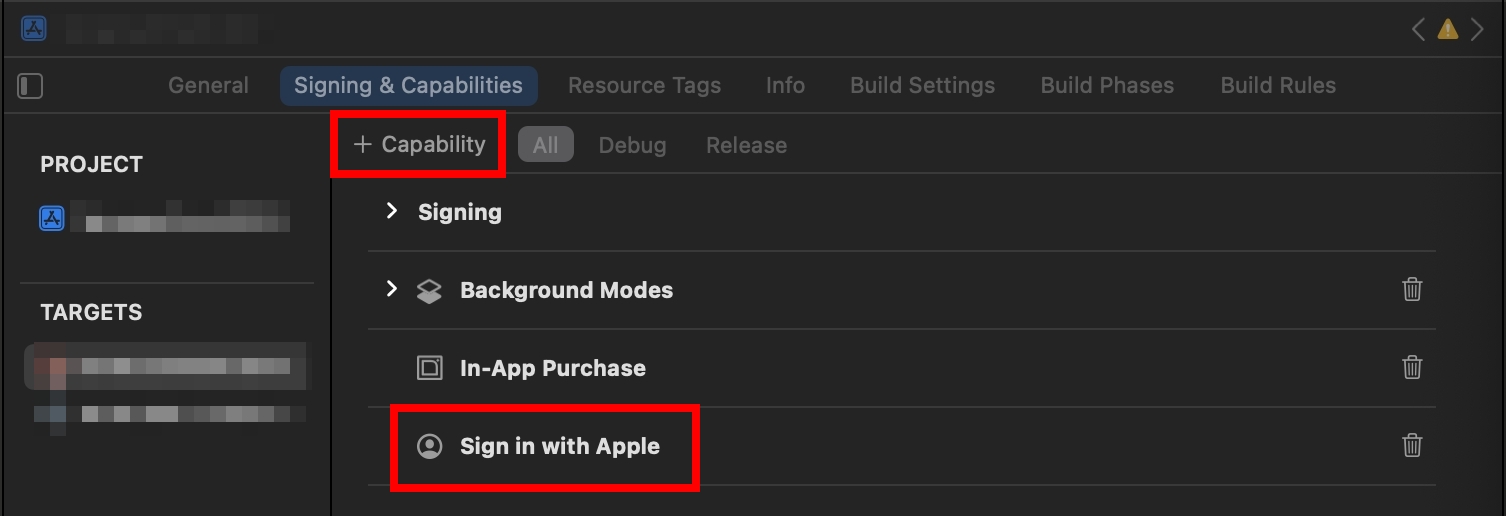Viewport: 1506px width, 516px height.
Task: Click the Background Modes layers icon
Action: [429, 290]
